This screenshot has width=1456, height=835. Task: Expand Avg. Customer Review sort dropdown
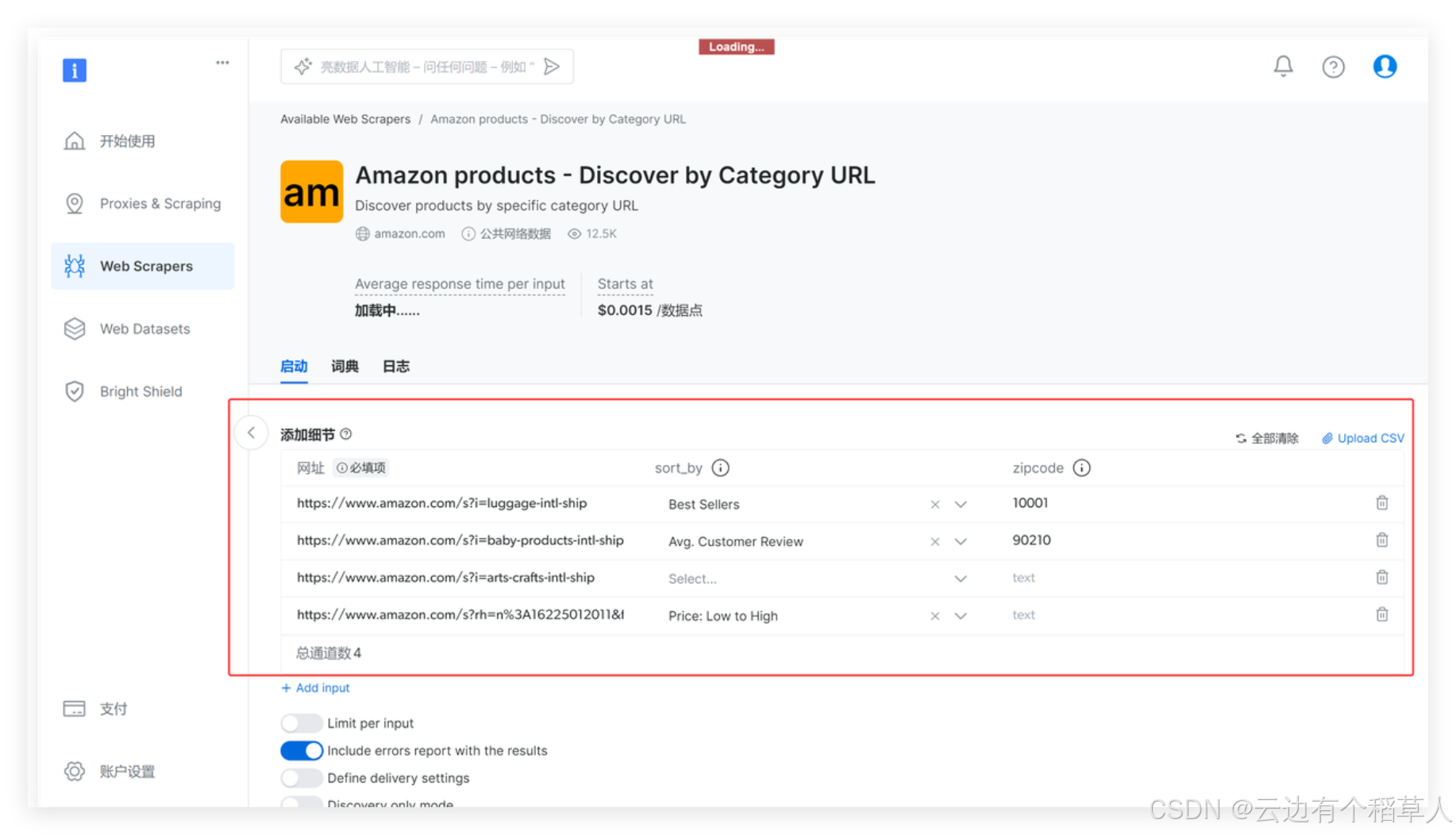point(961,542)
